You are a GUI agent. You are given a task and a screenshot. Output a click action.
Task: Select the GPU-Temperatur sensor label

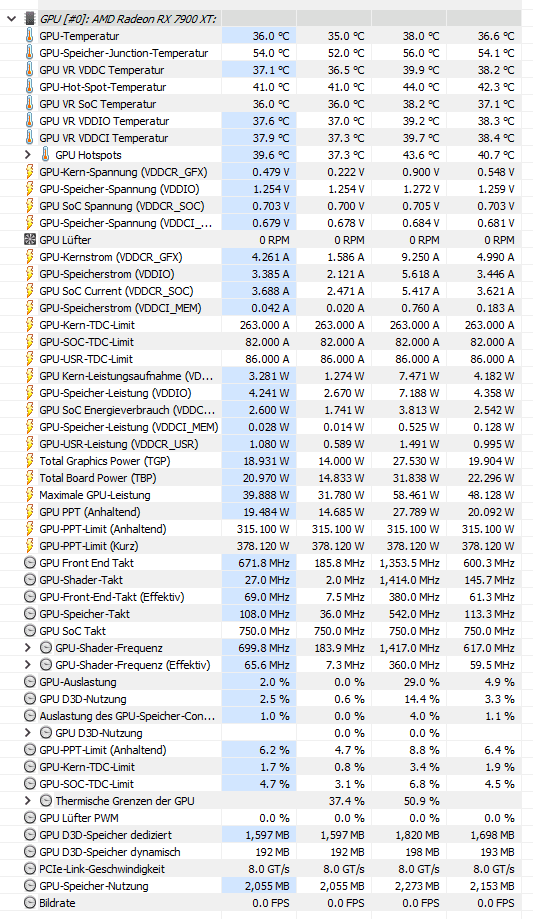(x=79, y=36)
